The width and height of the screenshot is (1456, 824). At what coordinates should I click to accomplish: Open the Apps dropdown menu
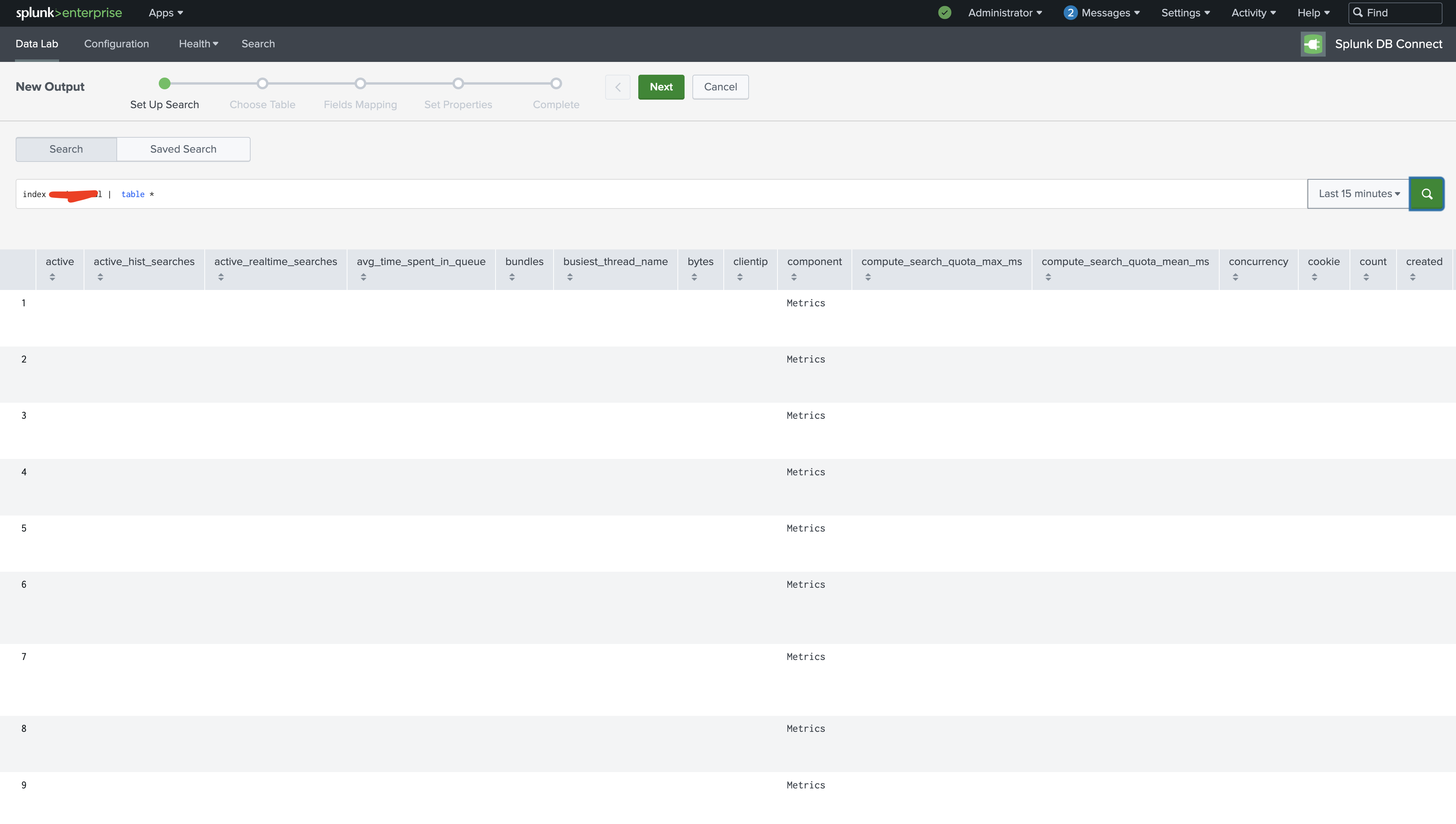[x=165, y=12]
